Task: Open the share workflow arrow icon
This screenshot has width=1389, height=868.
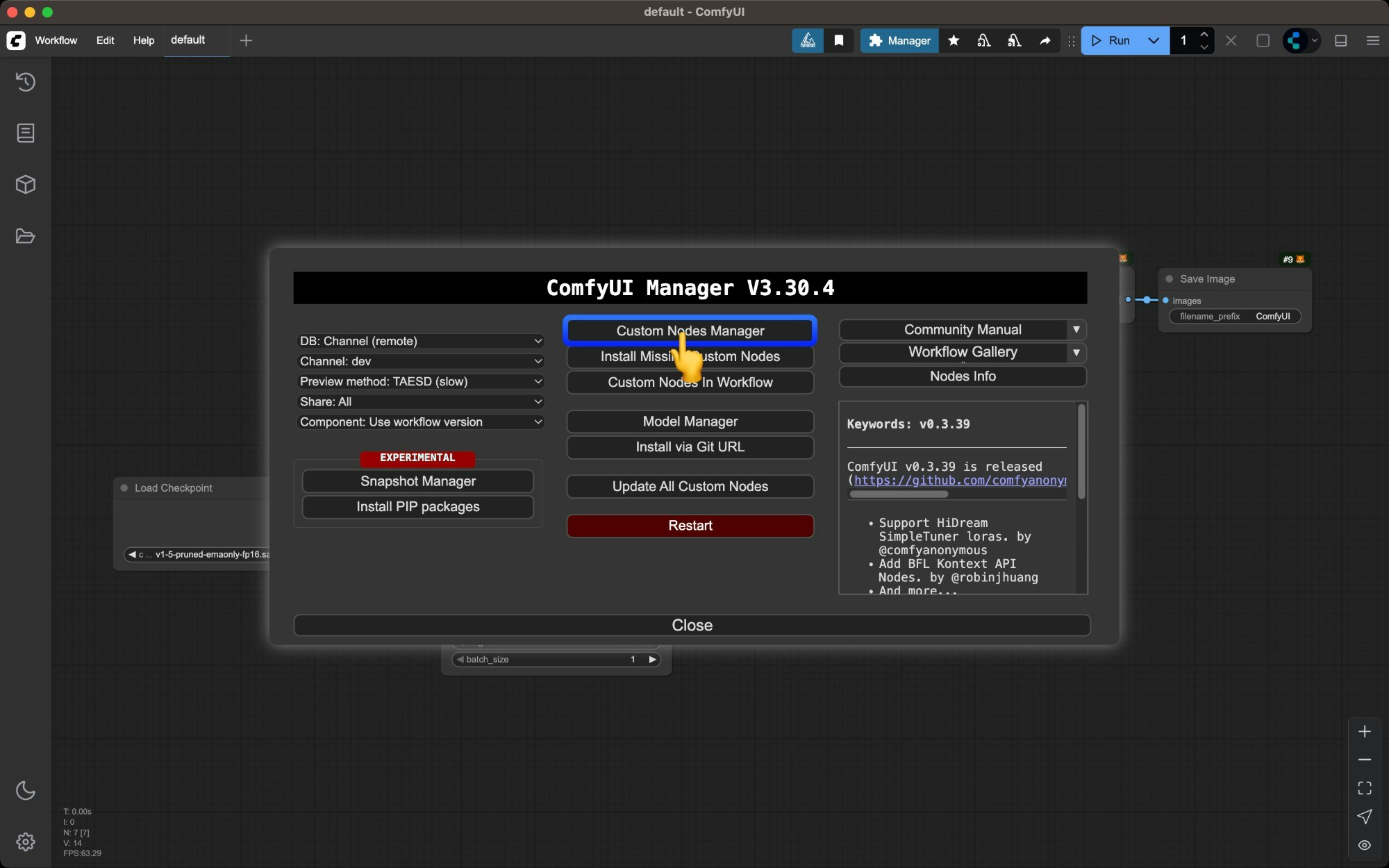Action: (x=1045, y=41)
